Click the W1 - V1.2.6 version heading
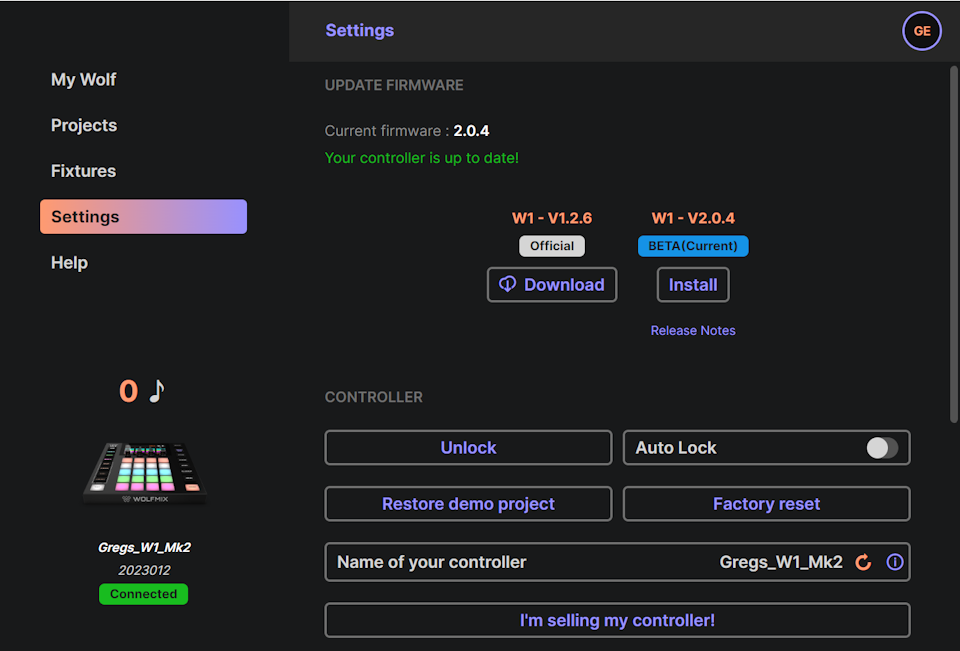960x651 pixels. 552,218
